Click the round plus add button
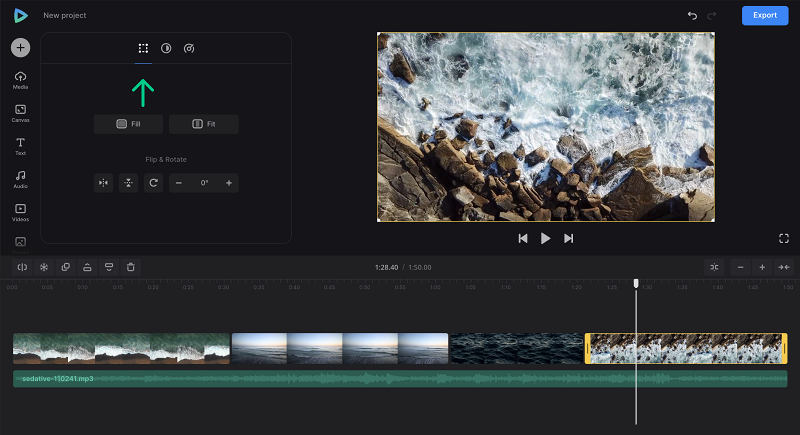The width and height of the screenshot is (800, 435). coord(20,47)
